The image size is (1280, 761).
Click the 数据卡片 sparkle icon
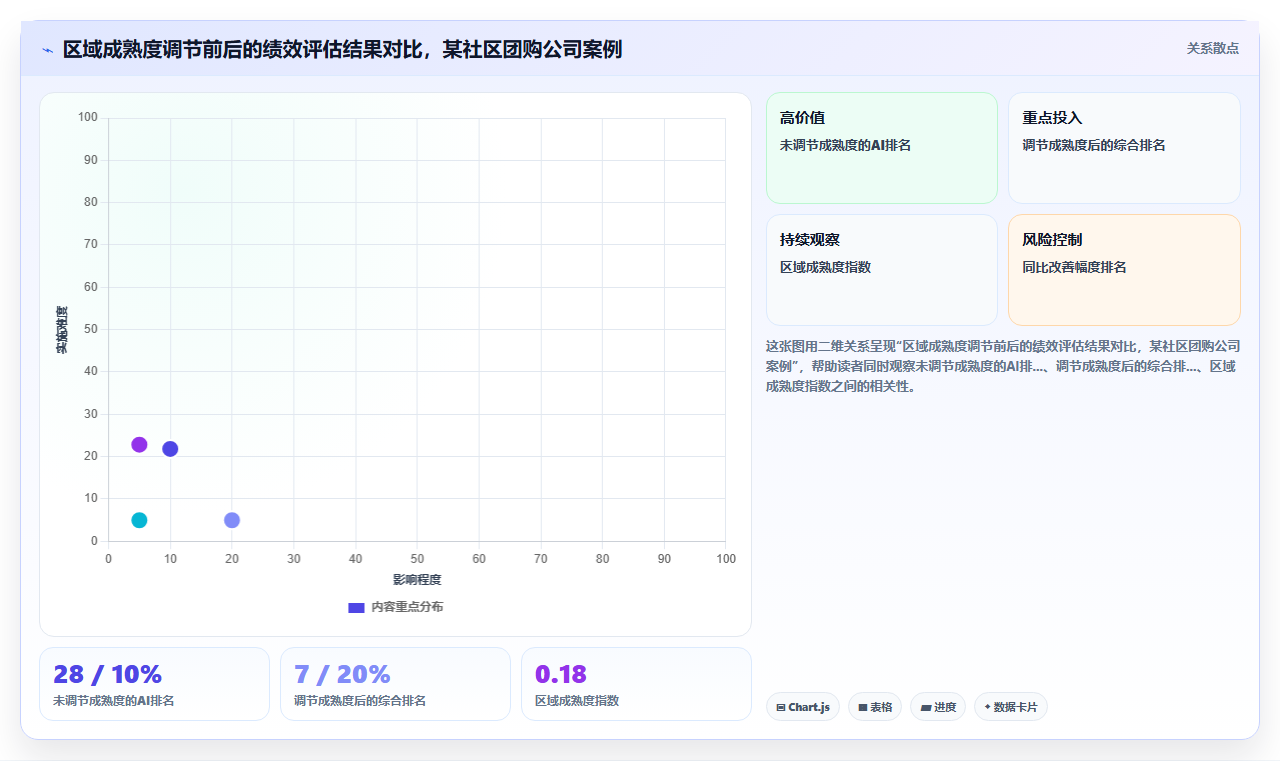(x=987, y=707)
